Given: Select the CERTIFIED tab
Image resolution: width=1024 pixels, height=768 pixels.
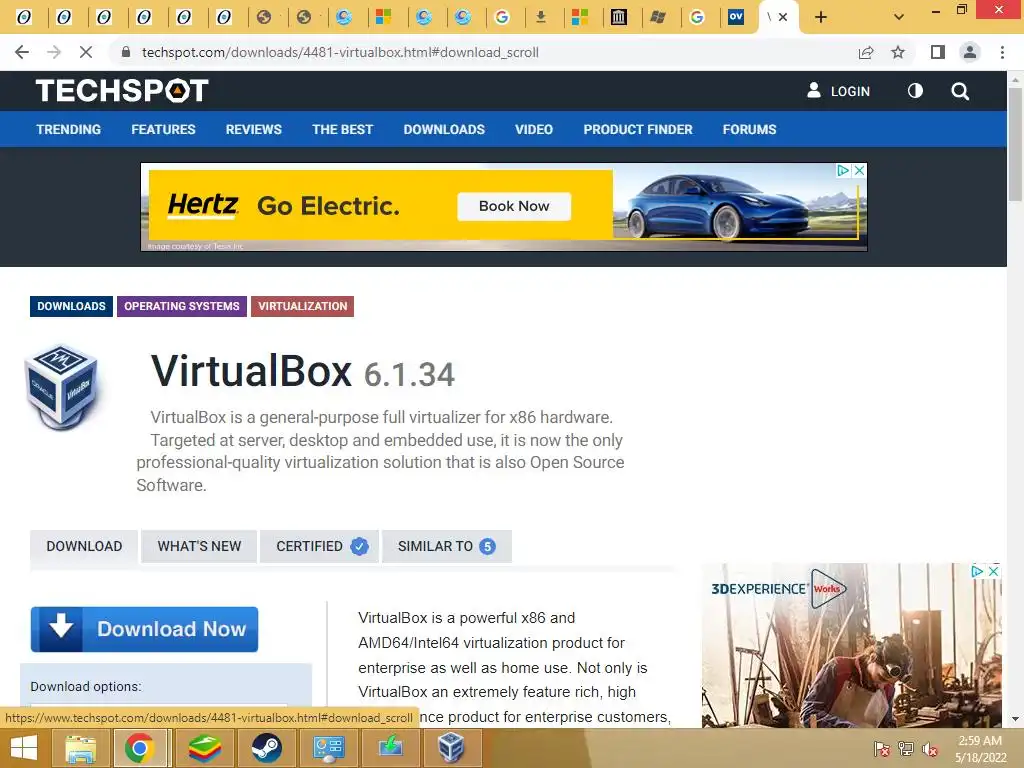Looking at the screenshot, I should [x=319, y=547].
